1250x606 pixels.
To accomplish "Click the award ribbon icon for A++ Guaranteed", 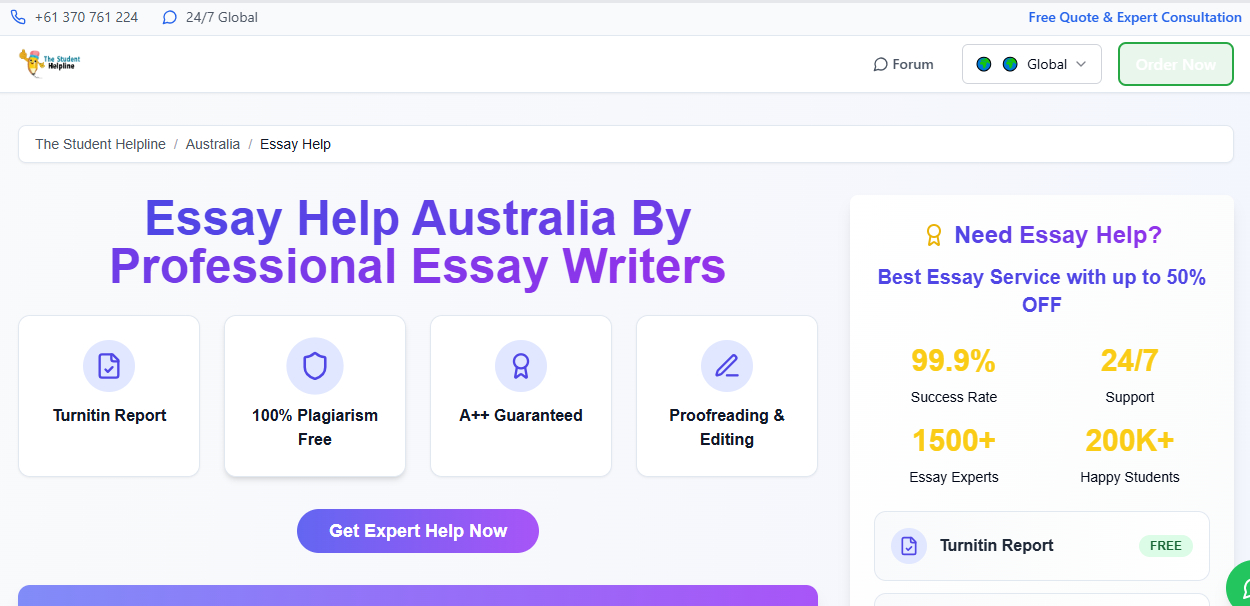I will [x=521, y=366].
